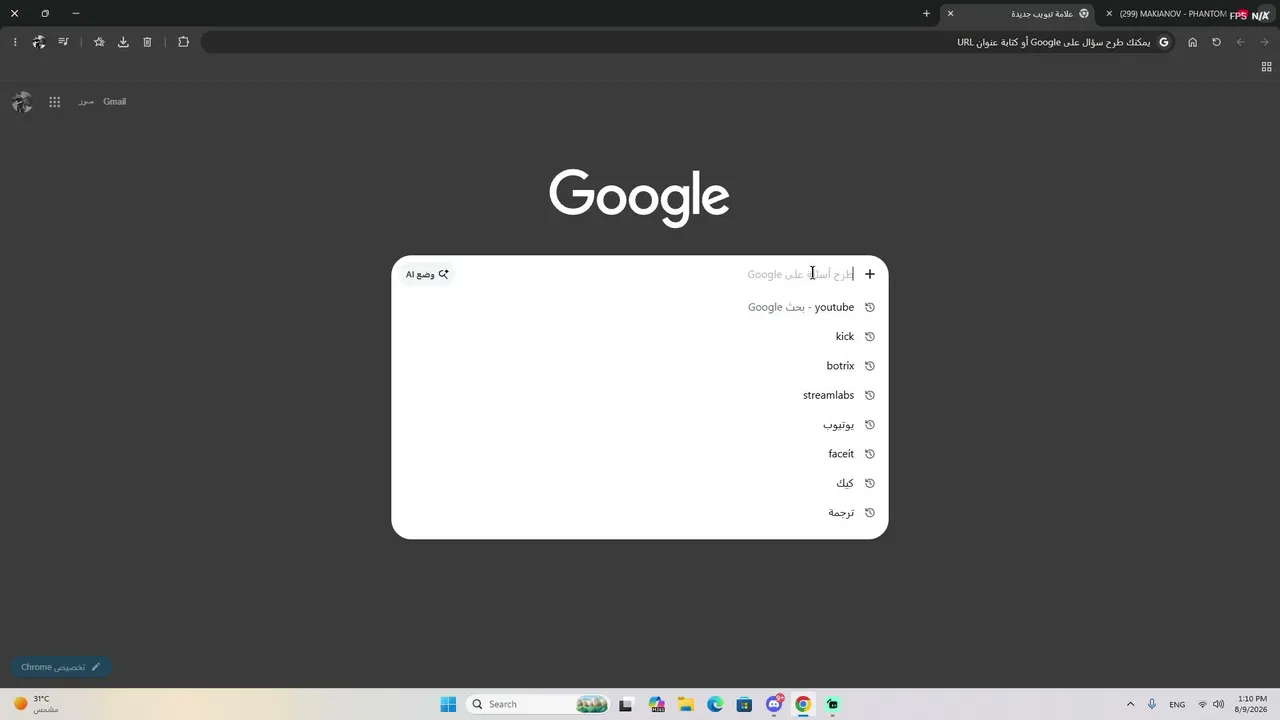Select the 'botrix' search suggestion
Screen dimensions: 1280x720
click(640, 366)
